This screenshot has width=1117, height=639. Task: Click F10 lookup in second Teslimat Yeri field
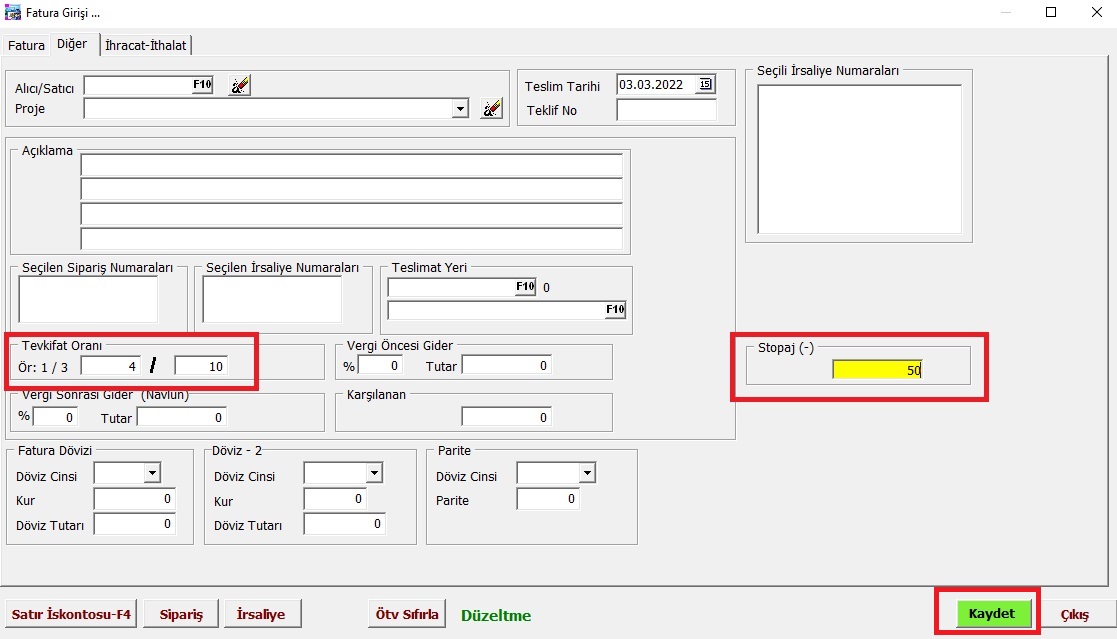point(615,310)
